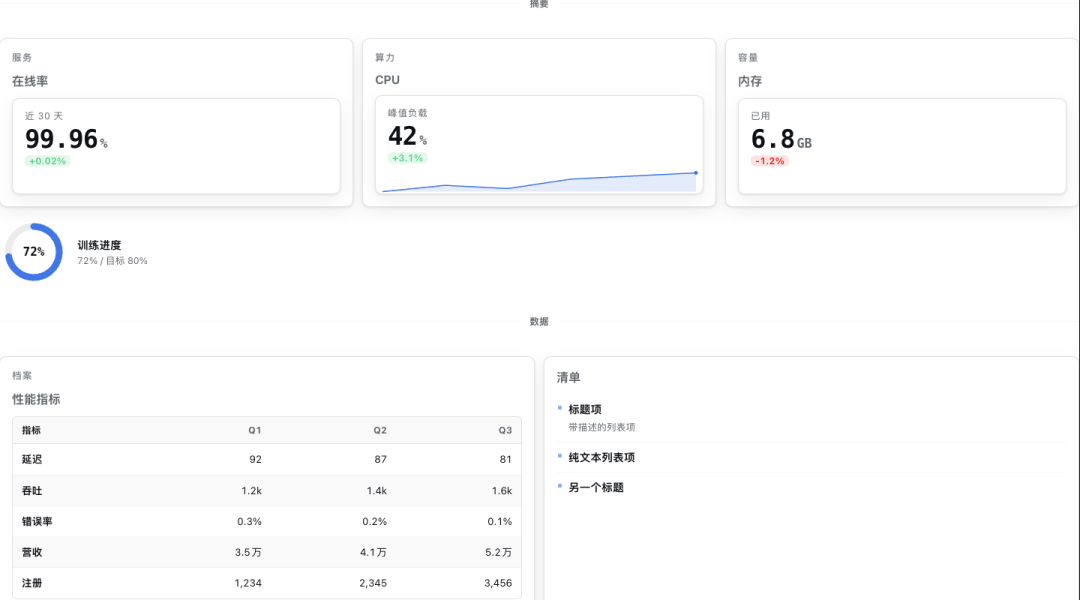The image size is (1080, 600).
Task: Click the 数据 section divider label
Action: click(539, 322)
